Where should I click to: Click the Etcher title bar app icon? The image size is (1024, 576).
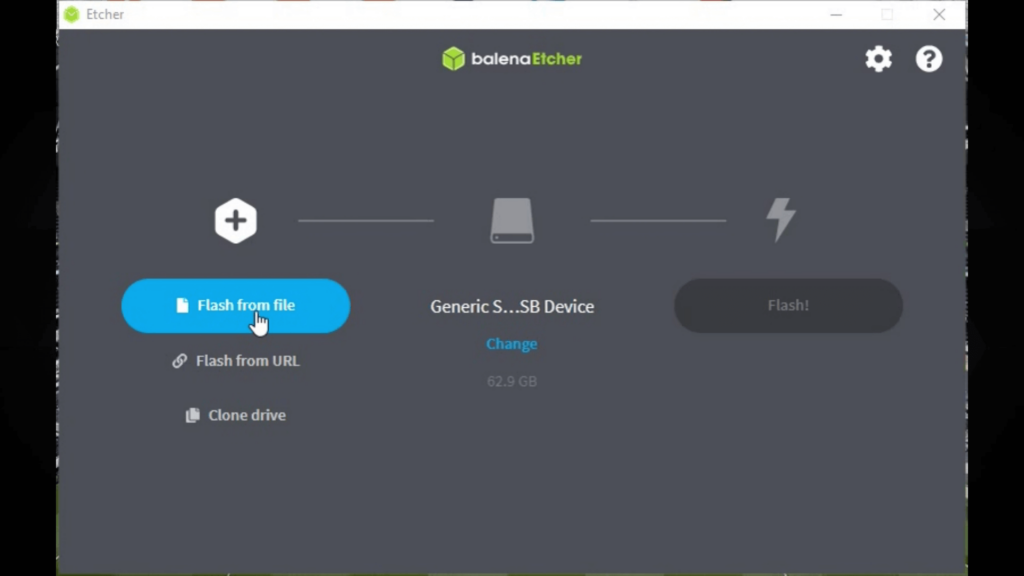point(72,14)
